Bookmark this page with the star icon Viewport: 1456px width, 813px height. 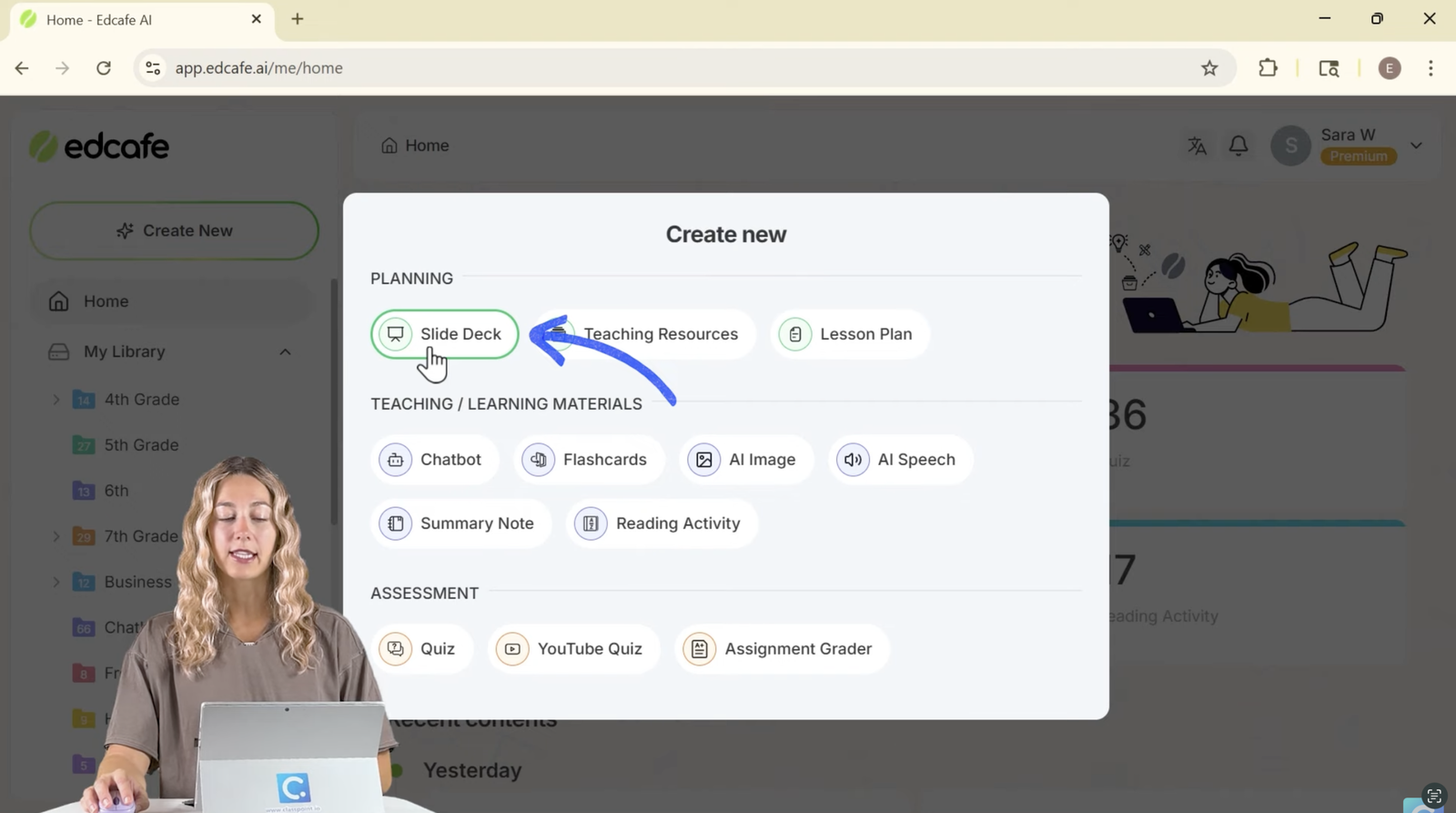(x=1209, y=68)
